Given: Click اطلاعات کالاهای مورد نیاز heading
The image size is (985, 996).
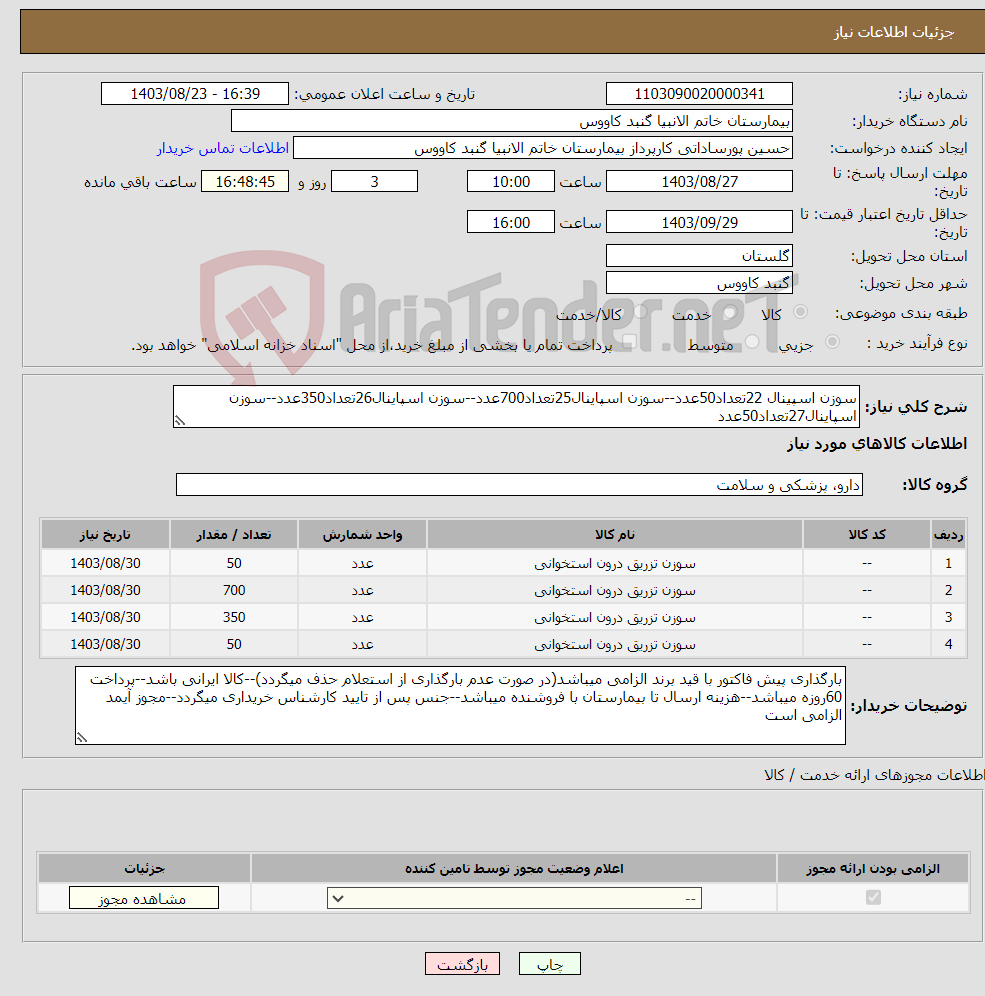Looking at the screenshot, I should tap(877, 443).
